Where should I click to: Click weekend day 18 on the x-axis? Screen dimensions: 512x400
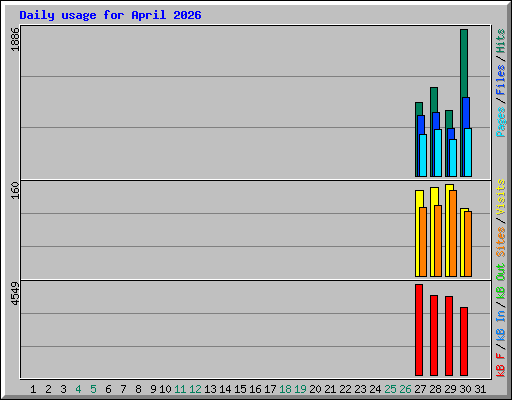[285, 389]
